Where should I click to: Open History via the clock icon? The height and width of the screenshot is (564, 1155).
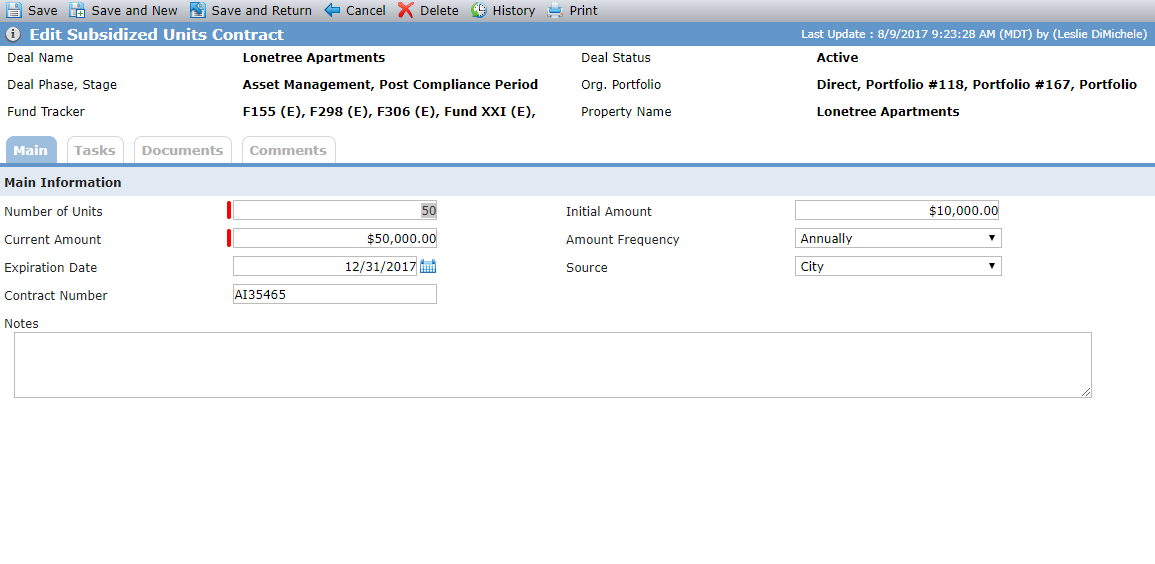pyautogui.click(x=479, y=10)
